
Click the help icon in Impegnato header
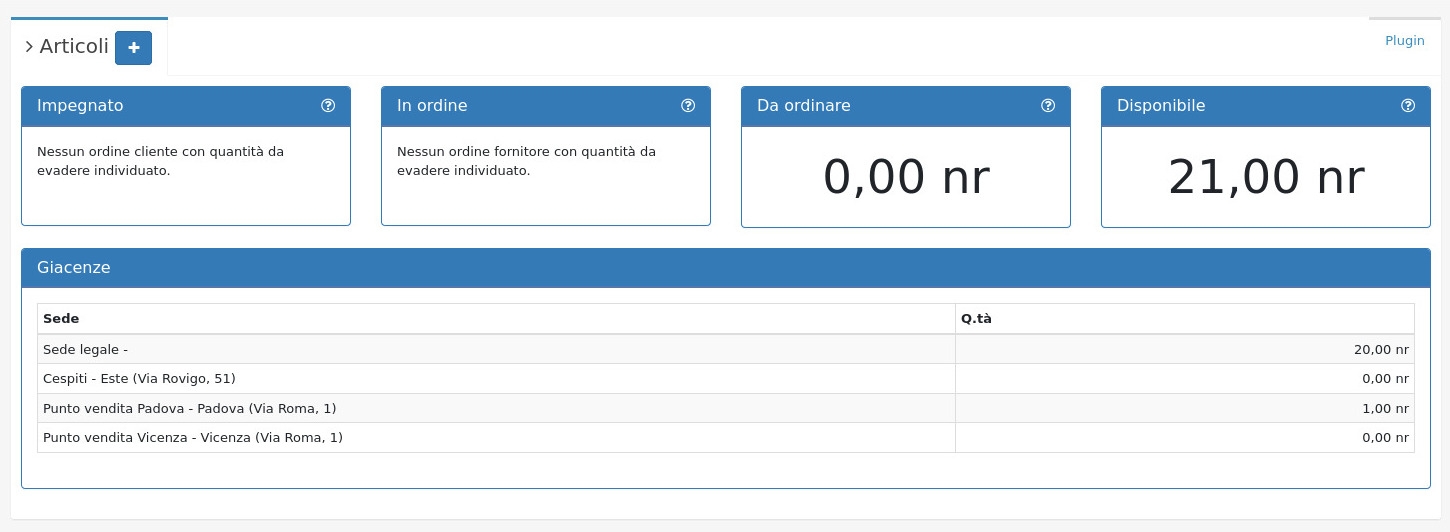point(328,106)
